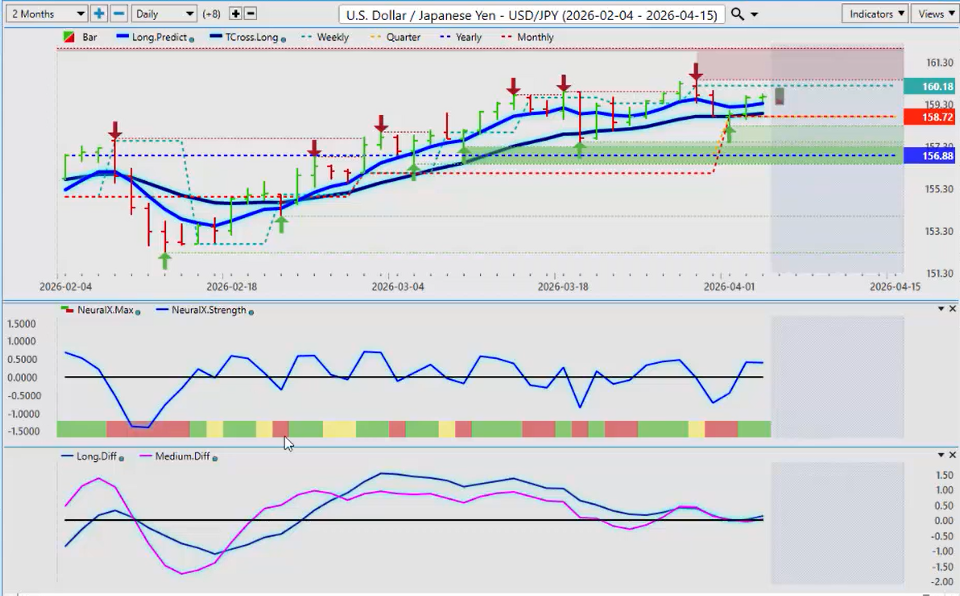
Task: Click the black plus button beside (+8)
Action: click(235, 14)
